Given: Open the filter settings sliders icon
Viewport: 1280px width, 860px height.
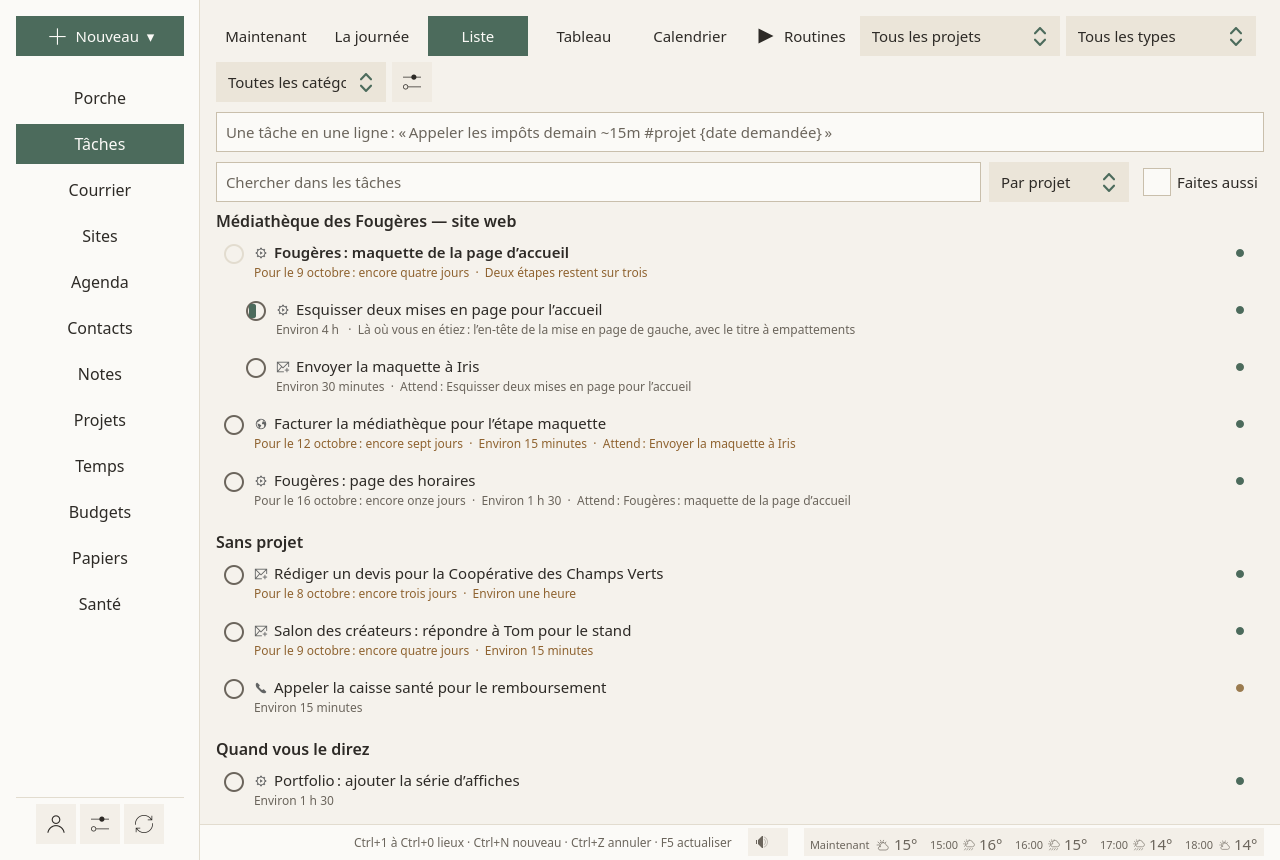Looking at the screenshot, I should 412,82.
